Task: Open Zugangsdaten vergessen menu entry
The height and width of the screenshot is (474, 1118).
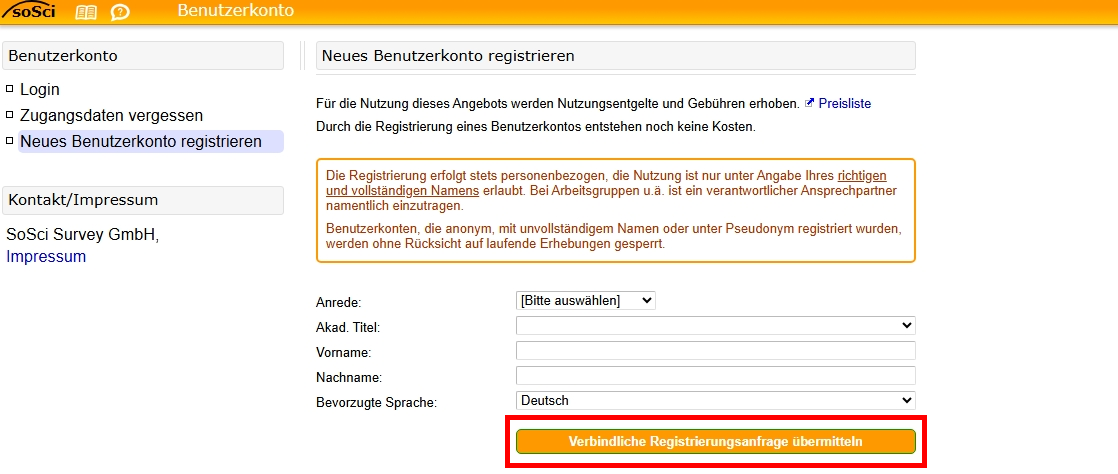Action: 111,115
